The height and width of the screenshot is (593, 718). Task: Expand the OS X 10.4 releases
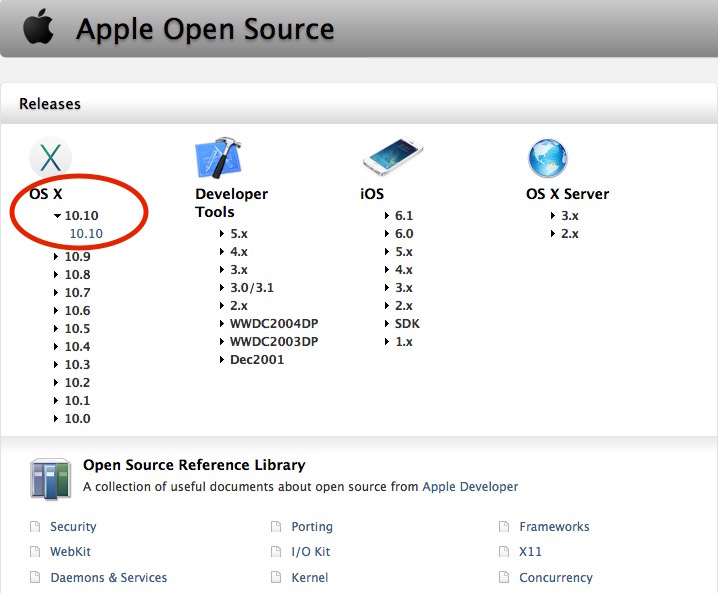[x=56, y=347]
